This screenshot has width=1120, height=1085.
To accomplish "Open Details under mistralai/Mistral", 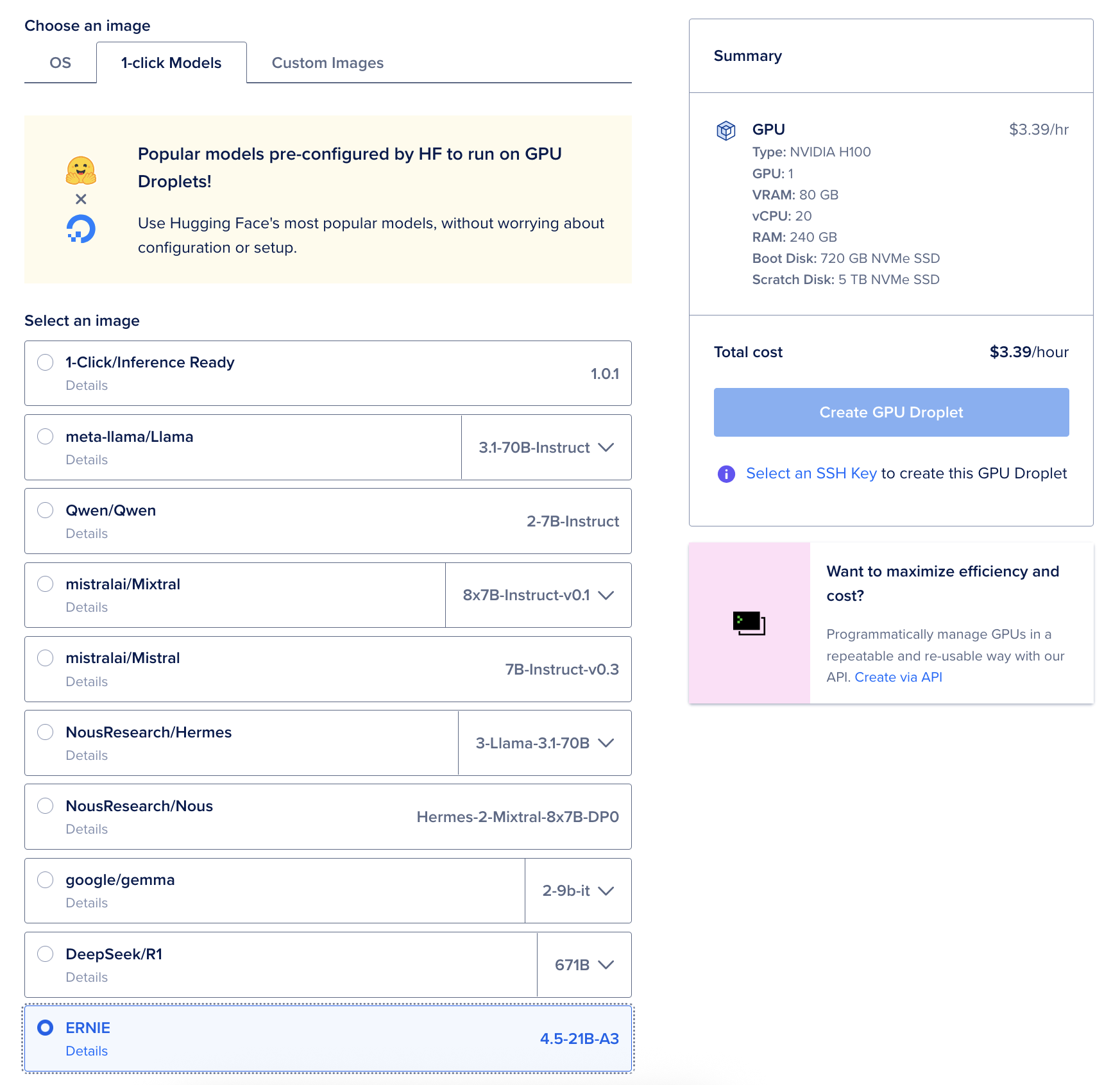I will tap(87, 682).
